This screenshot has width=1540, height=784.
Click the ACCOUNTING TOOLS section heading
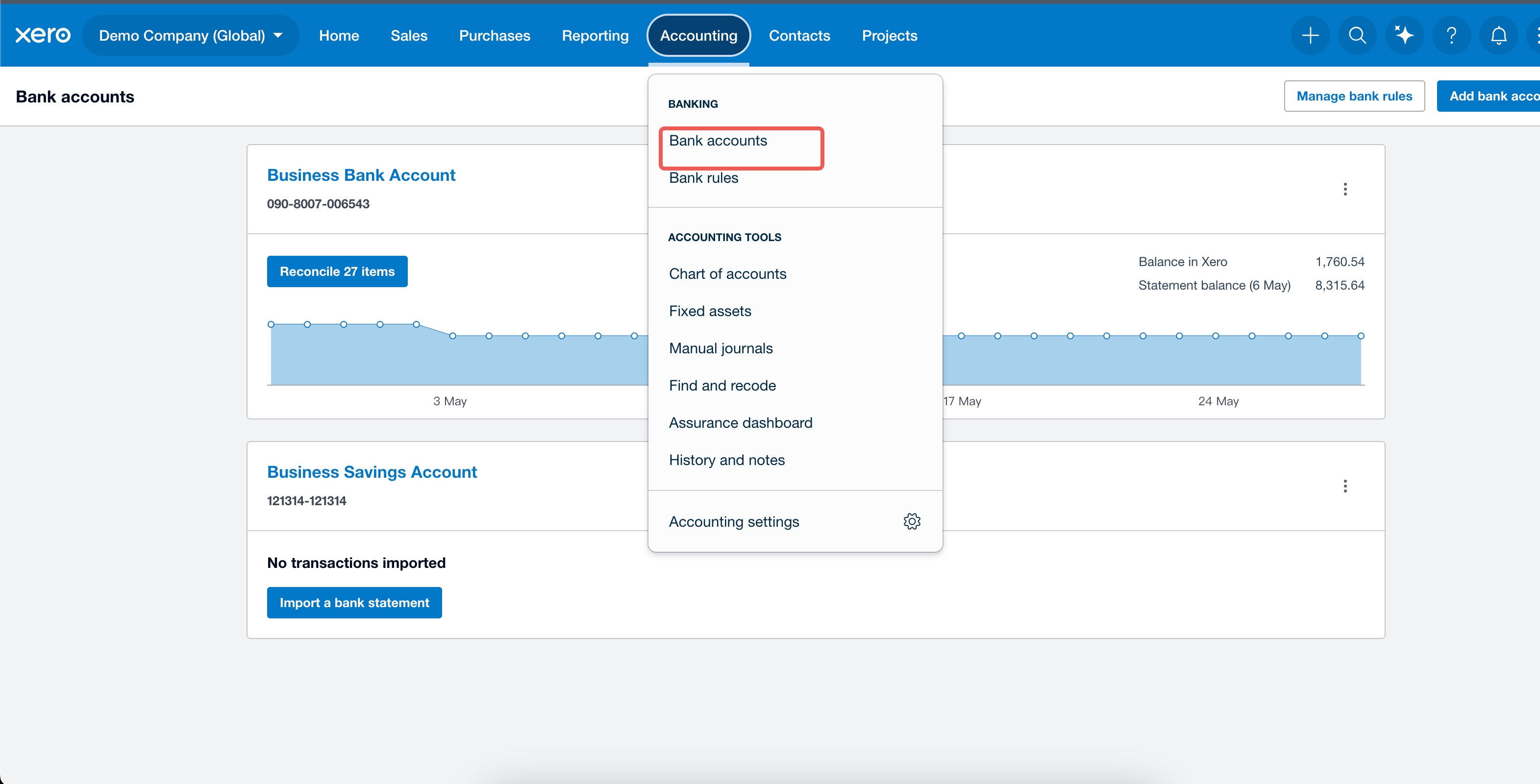coord(724,237)
